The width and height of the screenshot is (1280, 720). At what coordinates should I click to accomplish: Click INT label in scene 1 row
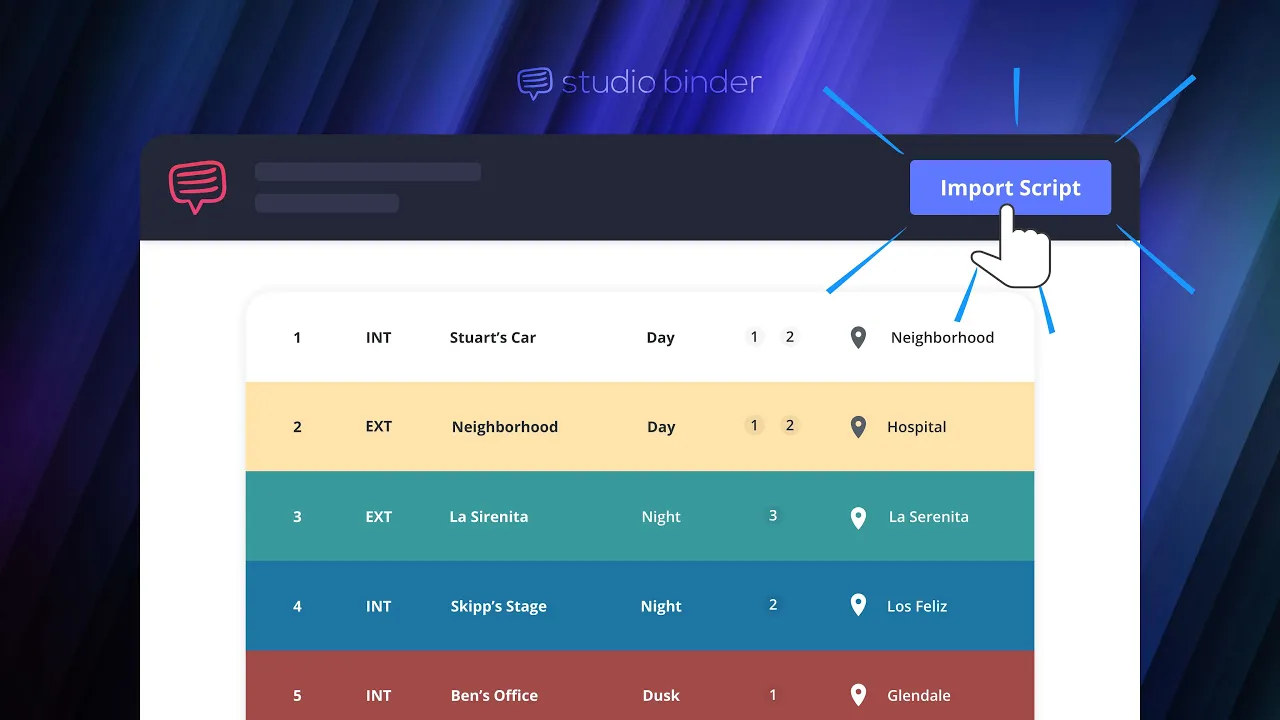[378, 337]
